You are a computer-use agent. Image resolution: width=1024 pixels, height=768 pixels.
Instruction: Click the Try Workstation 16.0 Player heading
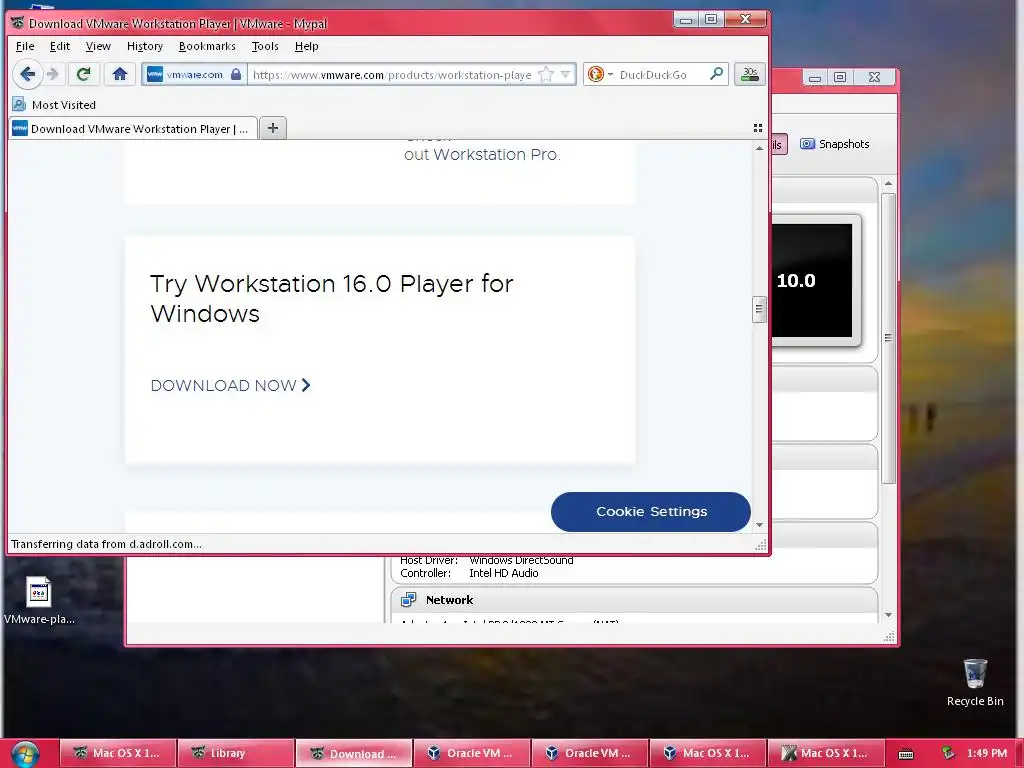331,298
